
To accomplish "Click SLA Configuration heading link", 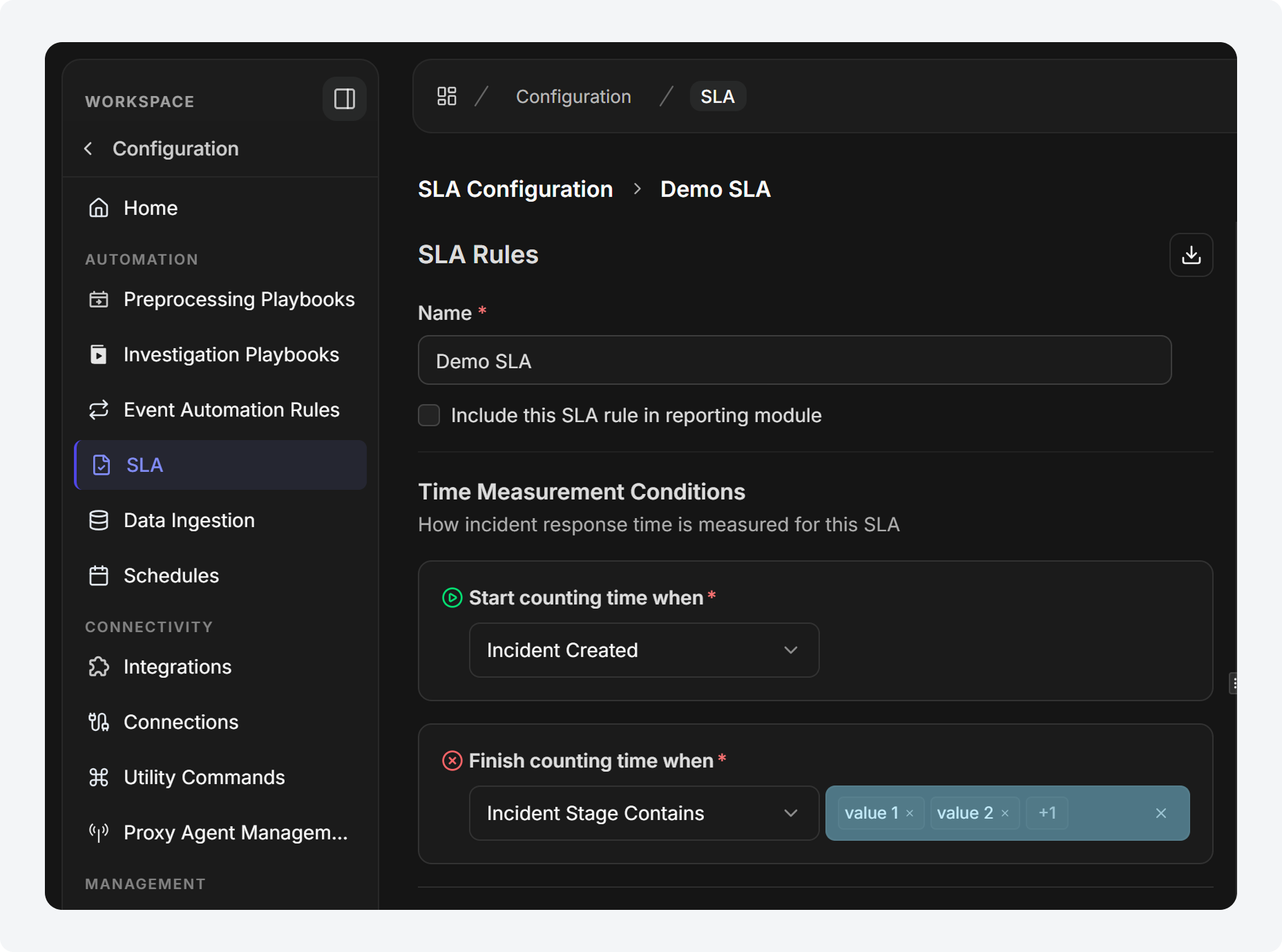I will 515,189.
